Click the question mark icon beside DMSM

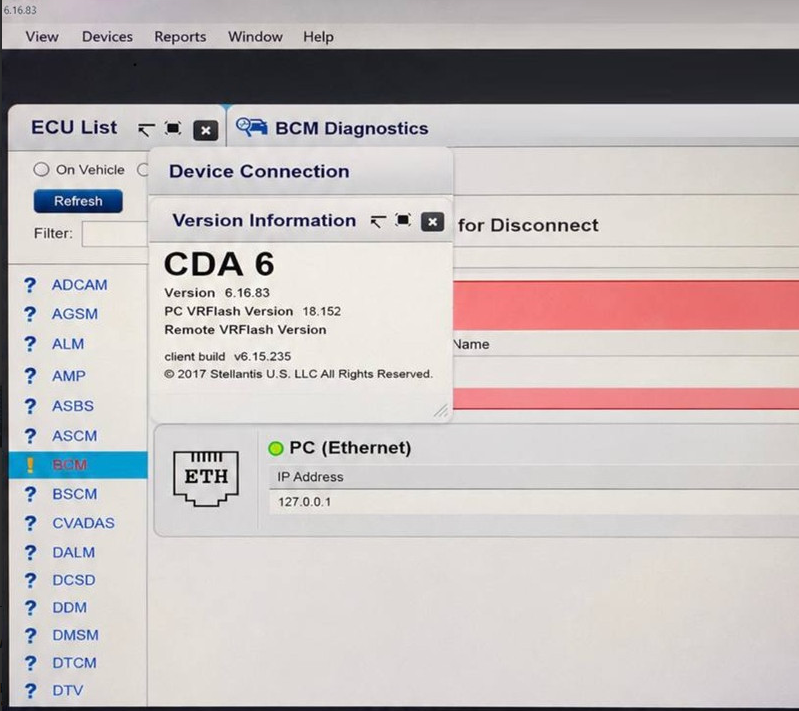[x=31, y=636]
